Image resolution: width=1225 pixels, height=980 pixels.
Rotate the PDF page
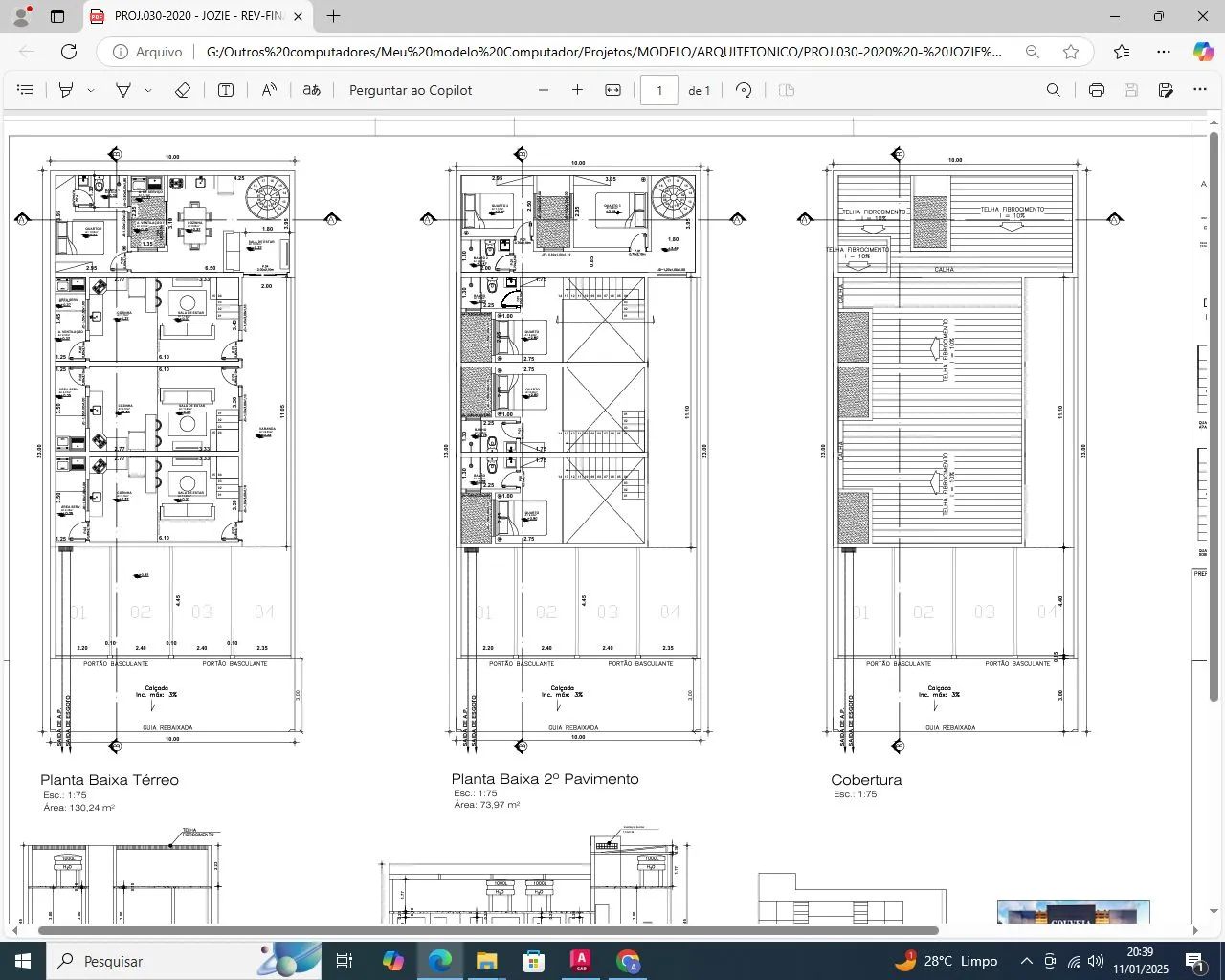tap(744, 90)
